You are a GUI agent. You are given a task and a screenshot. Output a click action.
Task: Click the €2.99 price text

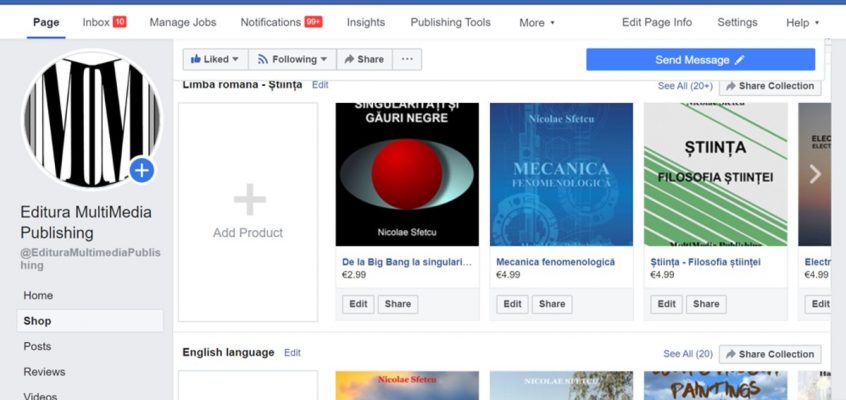coord(354,275)
